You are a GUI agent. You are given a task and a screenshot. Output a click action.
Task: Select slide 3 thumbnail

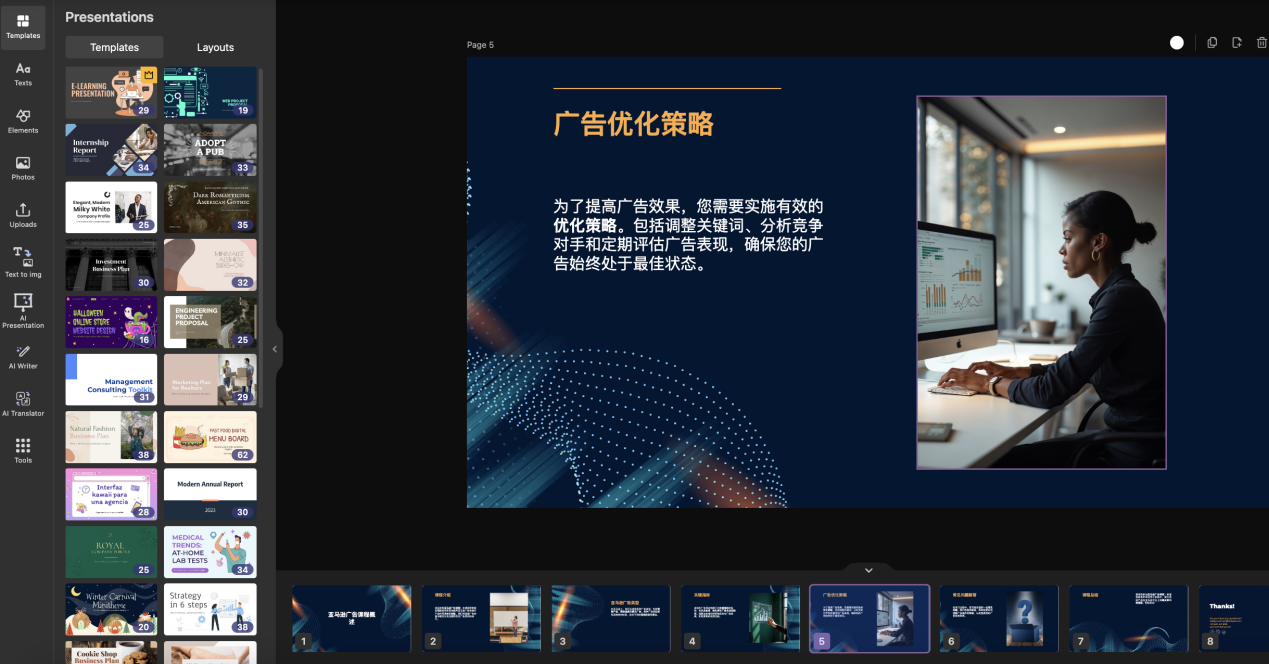coord(611,618)
